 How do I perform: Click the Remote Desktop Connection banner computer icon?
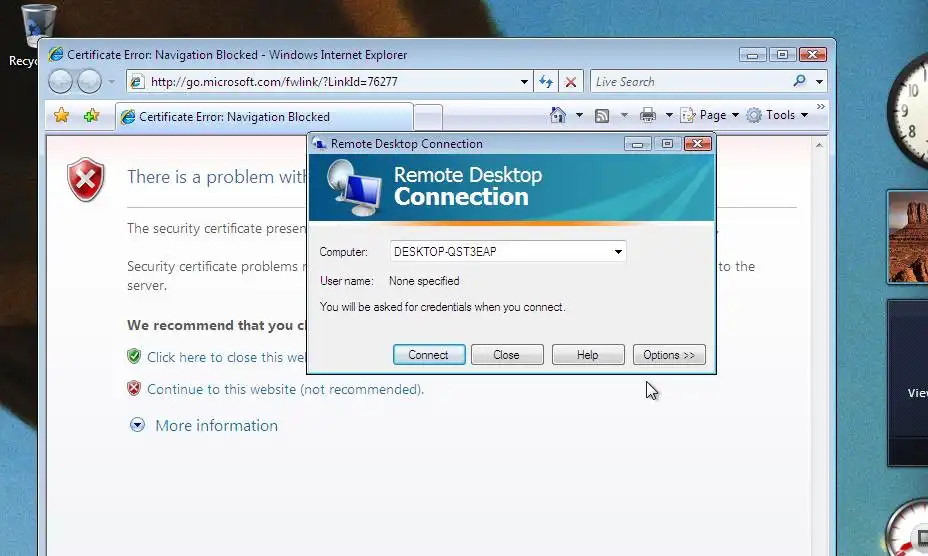354,188
